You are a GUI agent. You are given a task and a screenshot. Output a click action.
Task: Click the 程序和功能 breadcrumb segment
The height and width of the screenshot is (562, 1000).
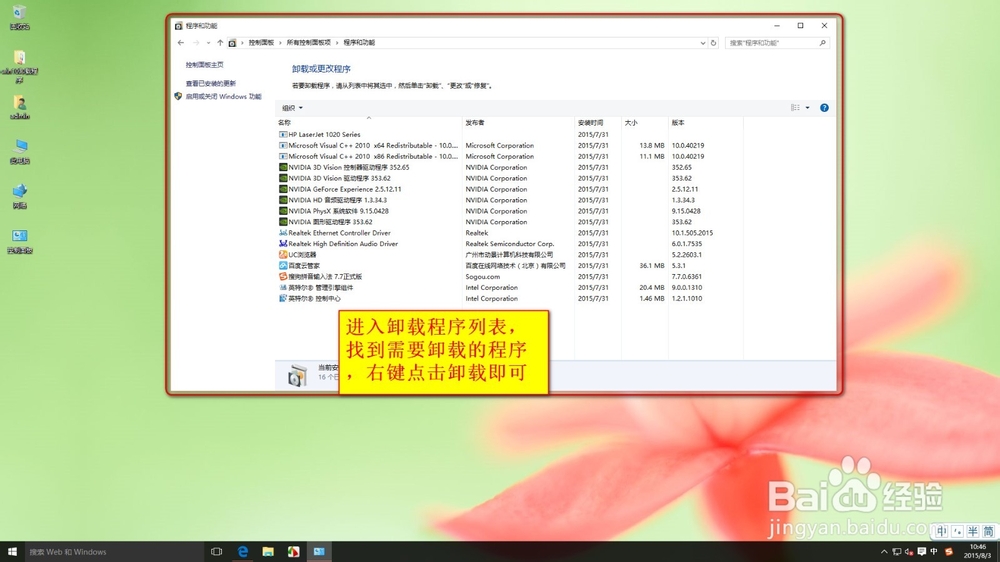[359, 43]
